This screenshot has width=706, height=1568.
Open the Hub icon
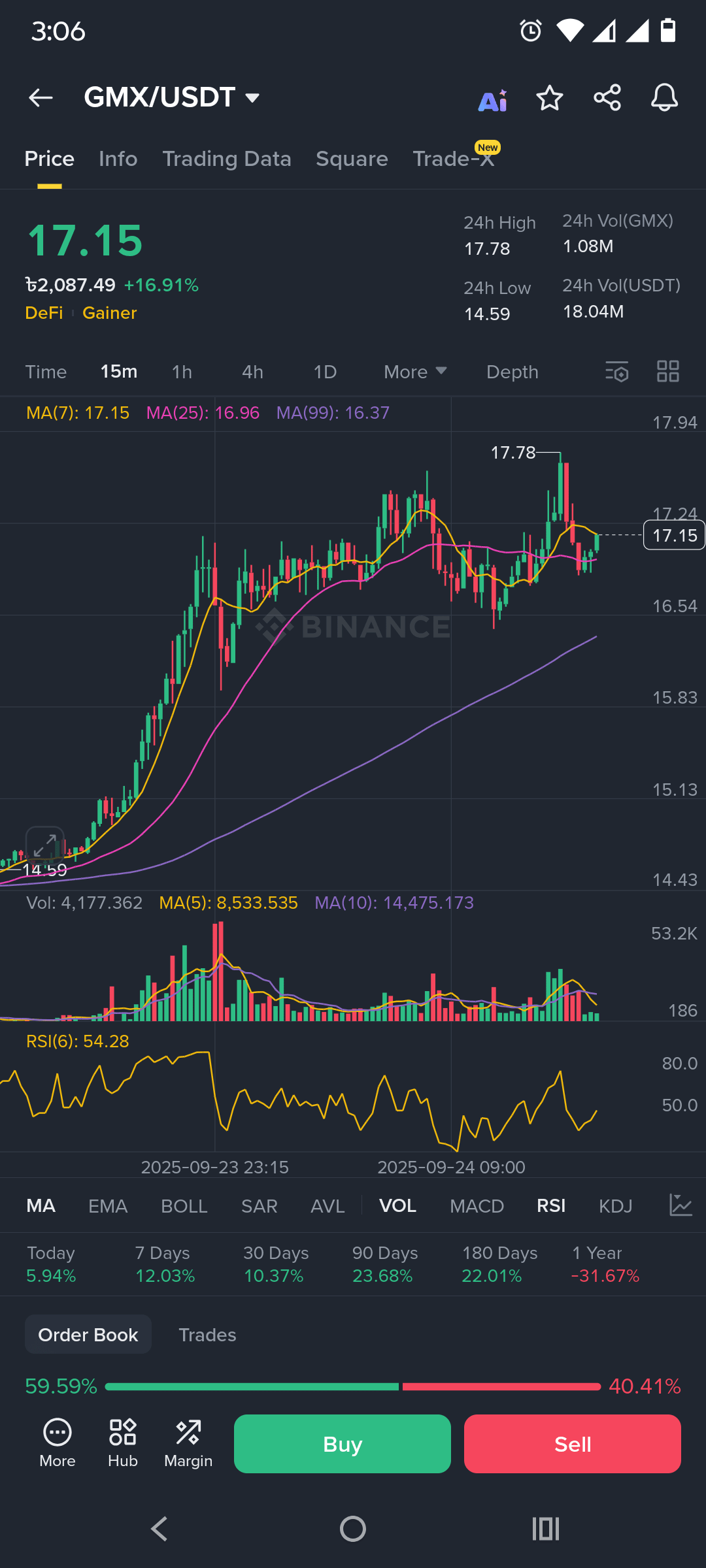[123, 1444]
